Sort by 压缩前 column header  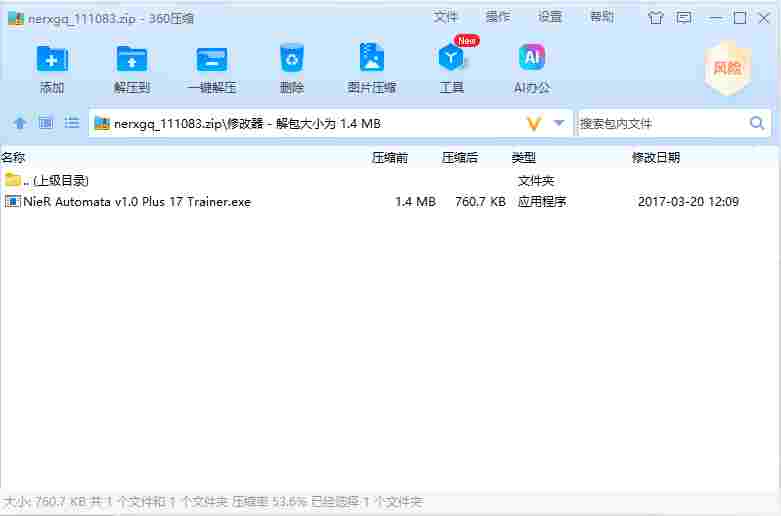[x=390, y=158]
